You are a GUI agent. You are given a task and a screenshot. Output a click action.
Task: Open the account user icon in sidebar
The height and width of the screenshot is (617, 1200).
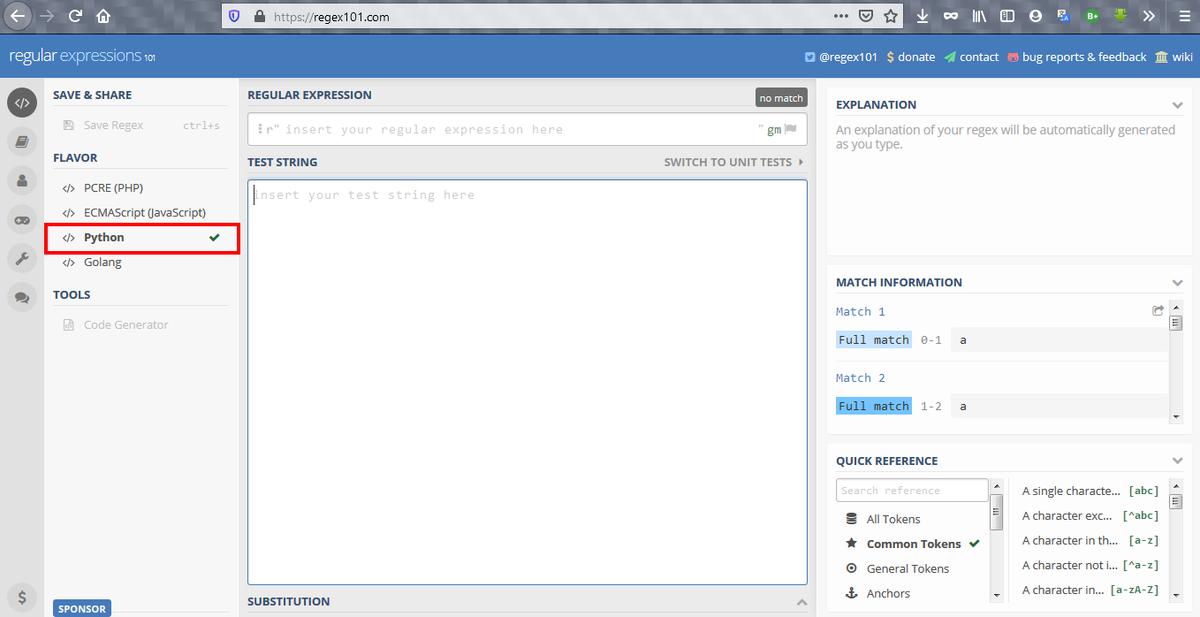(x=22, y=181)
